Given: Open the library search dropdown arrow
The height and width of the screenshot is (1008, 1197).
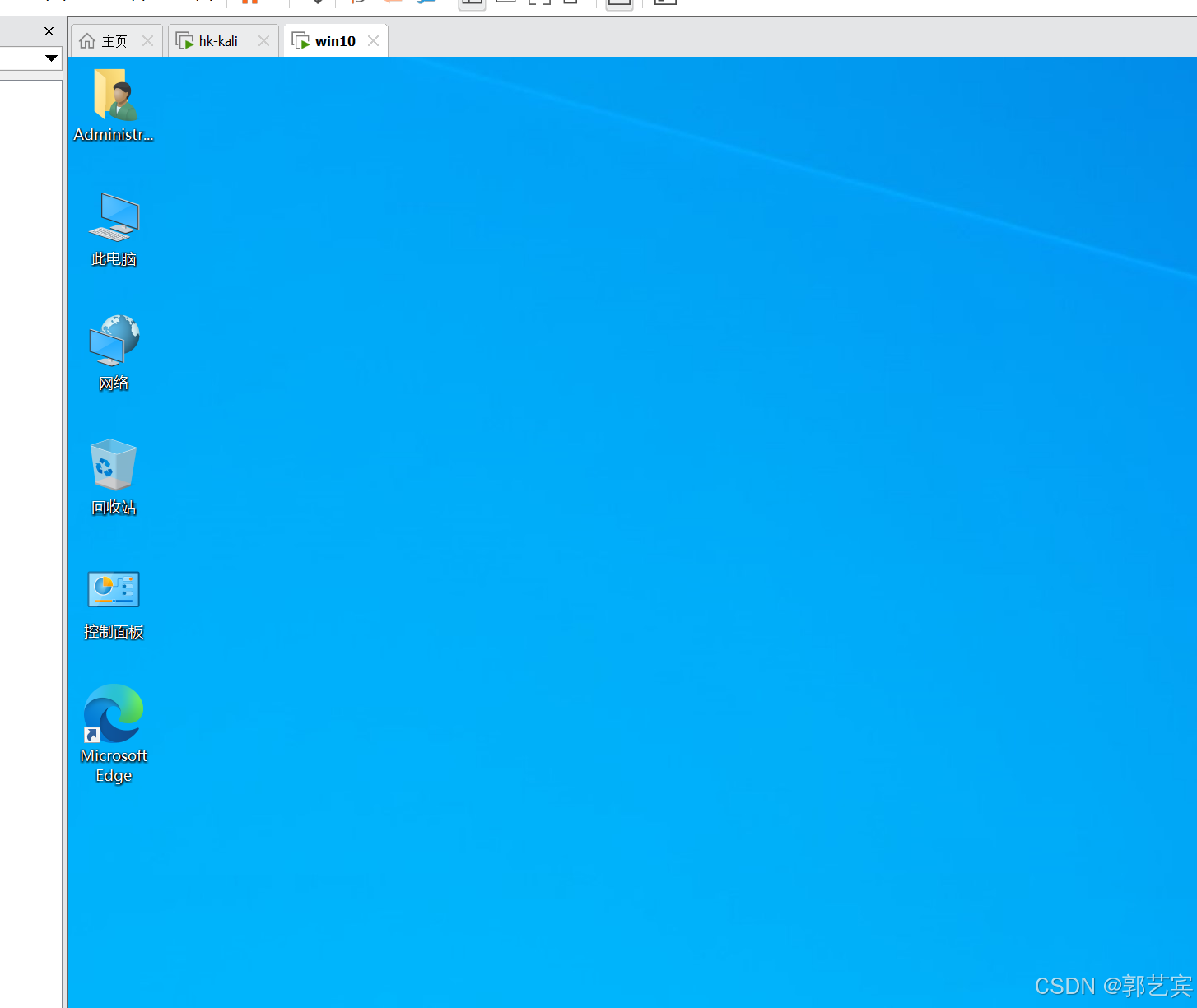Looking at the screenshot, I should (x=51, y=58).
